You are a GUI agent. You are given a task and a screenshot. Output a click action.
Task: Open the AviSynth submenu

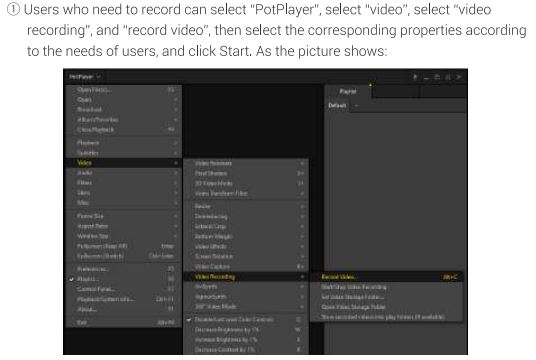[x=246, y=286]
